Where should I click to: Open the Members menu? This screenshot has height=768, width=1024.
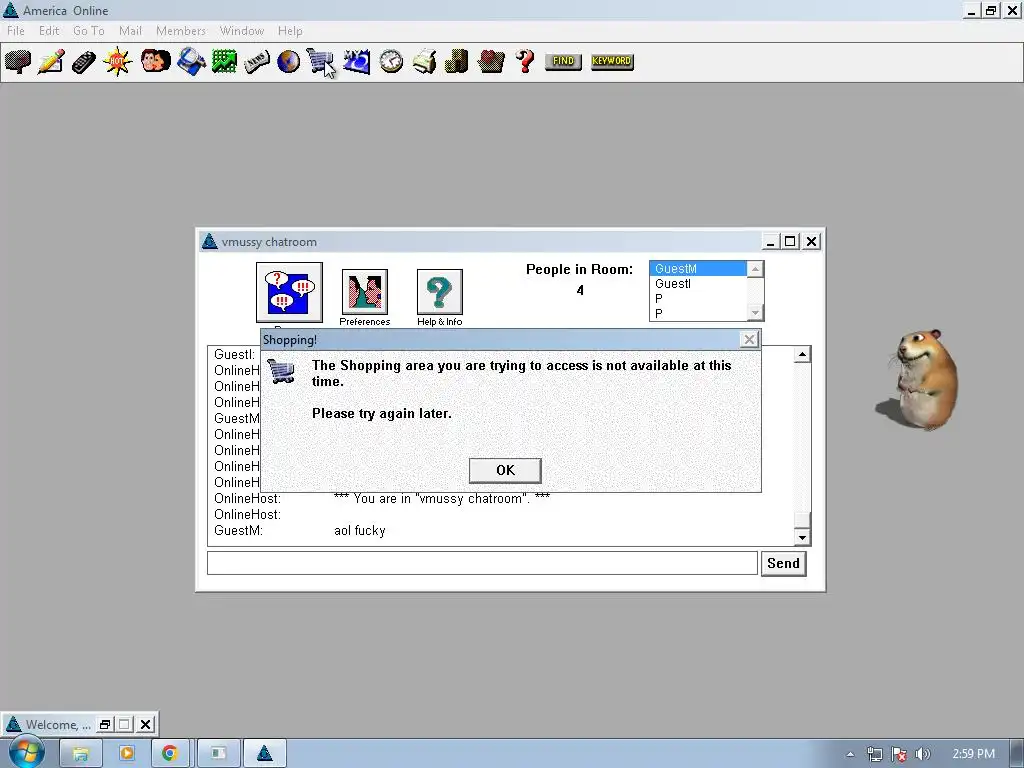click(181, 31)
